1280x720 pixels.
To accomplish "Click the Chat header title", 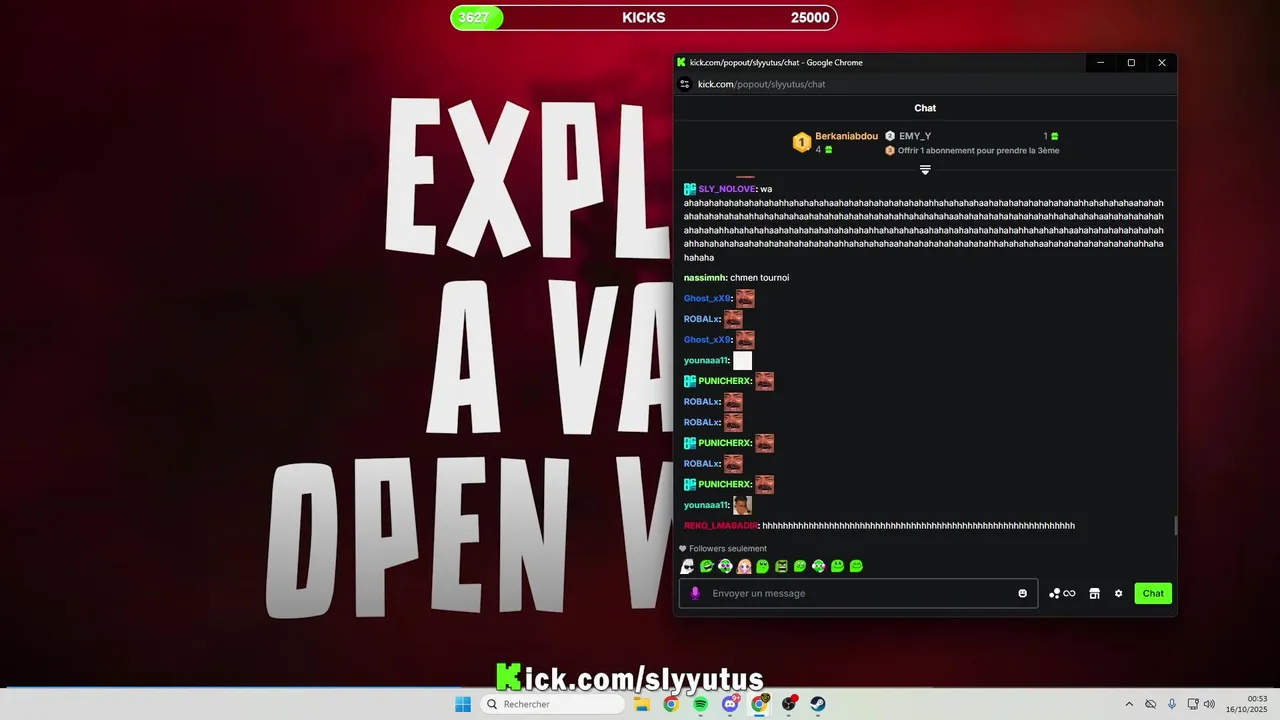I will click(x=925, y=108).
